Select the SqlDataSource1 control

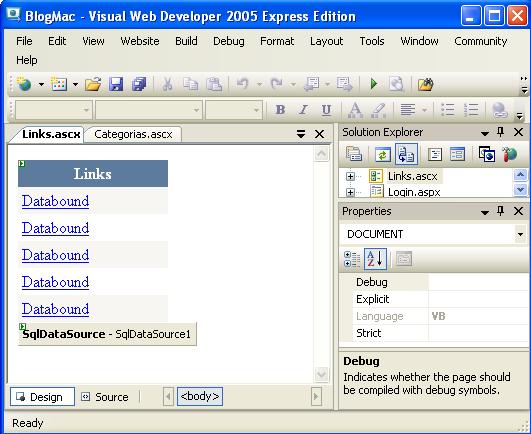click(107, 334)
